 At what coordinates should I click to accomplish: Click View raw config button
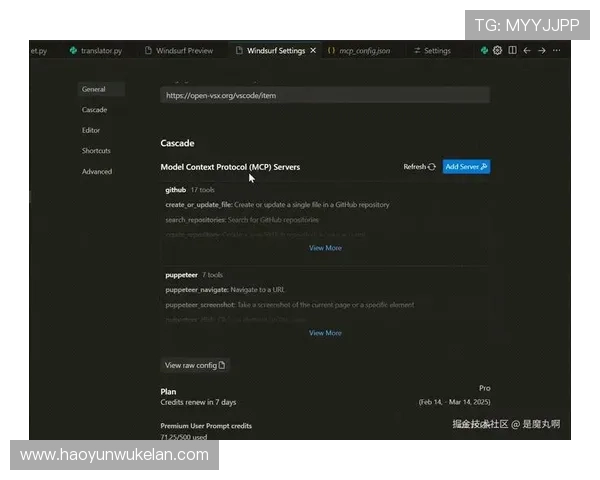(x=196, y=365)
